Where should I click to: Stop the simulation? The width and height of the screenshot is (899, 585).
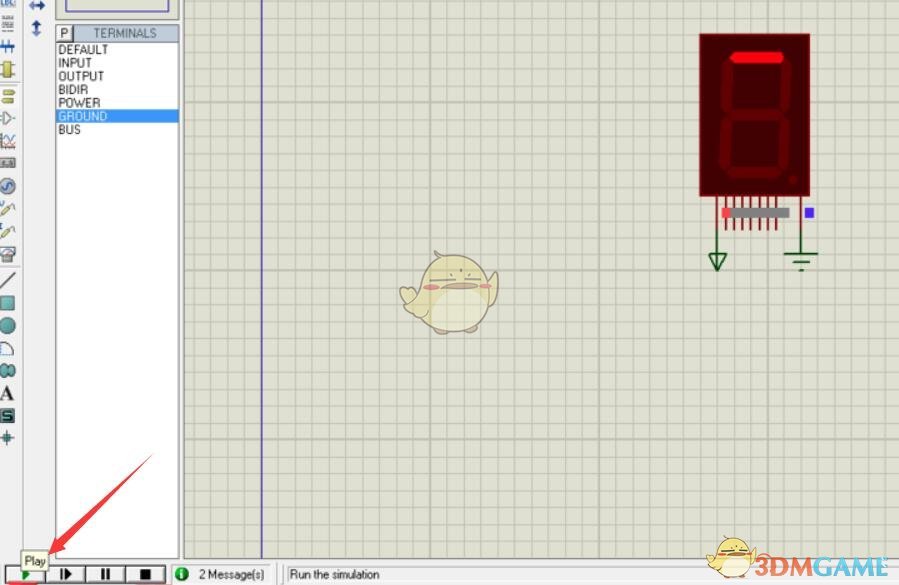pos(146,574)
